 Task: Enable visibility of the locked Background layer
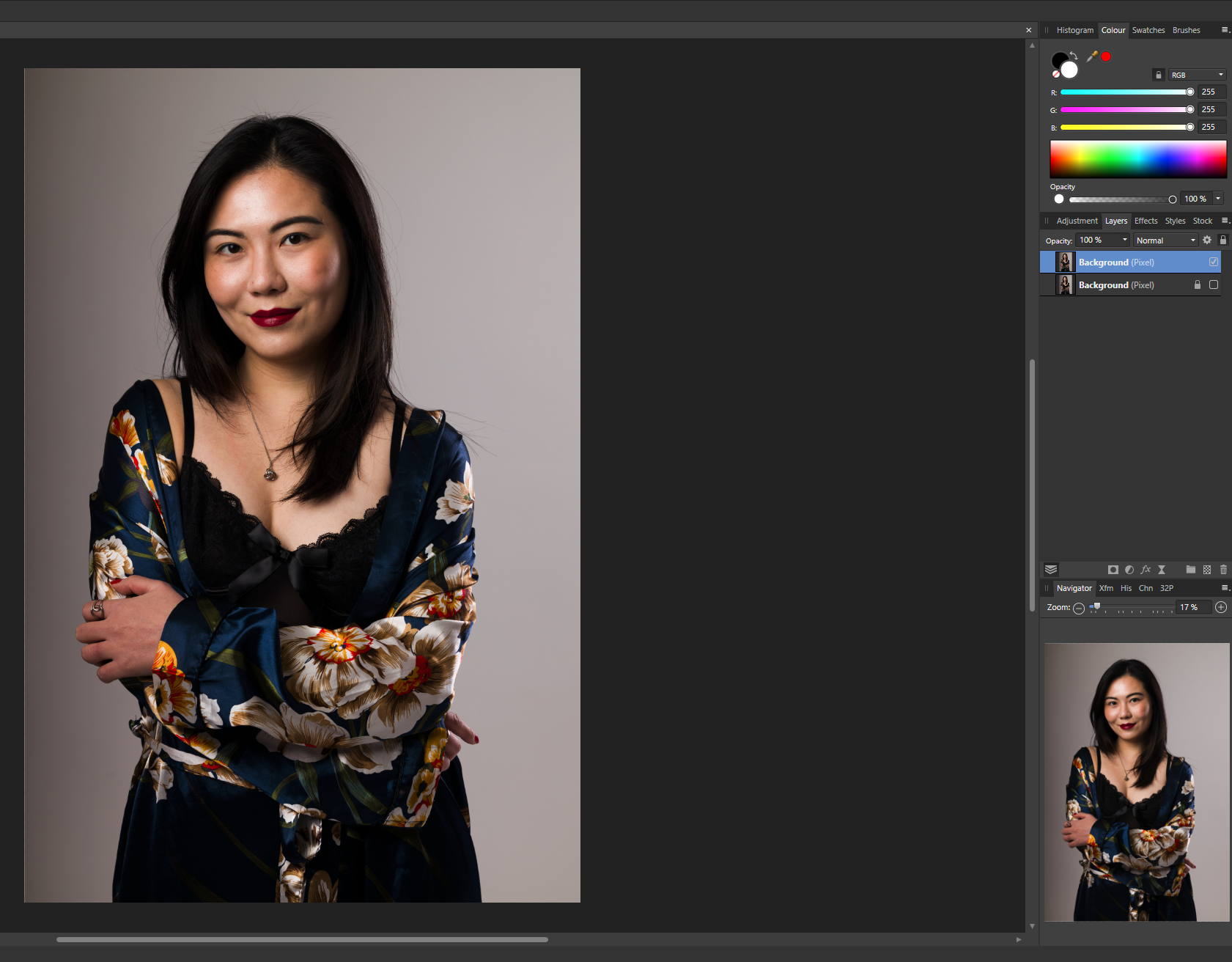1214,284
